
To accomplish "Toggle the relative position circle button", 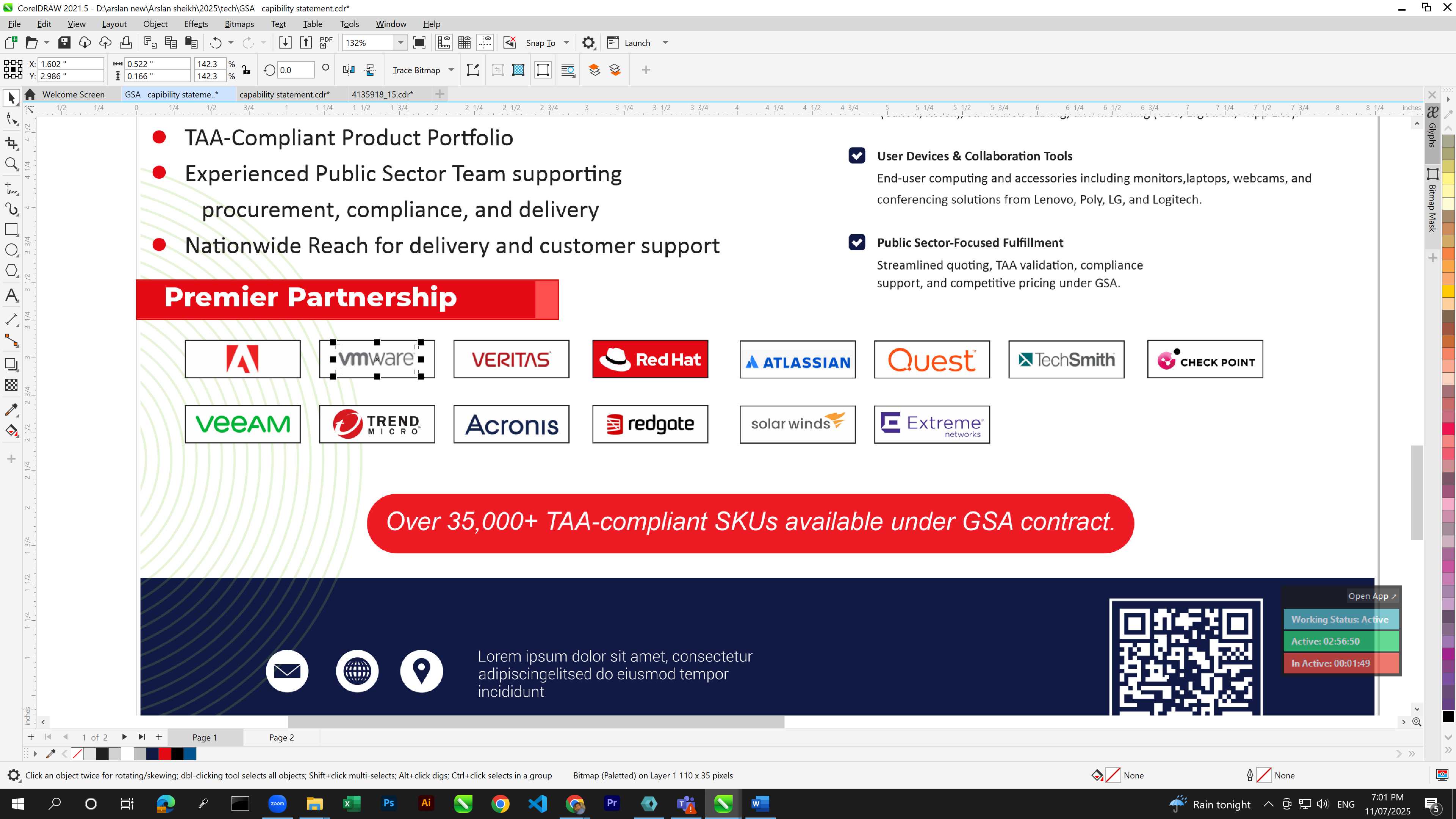I will pyautogui.click(x=326, y=68).
